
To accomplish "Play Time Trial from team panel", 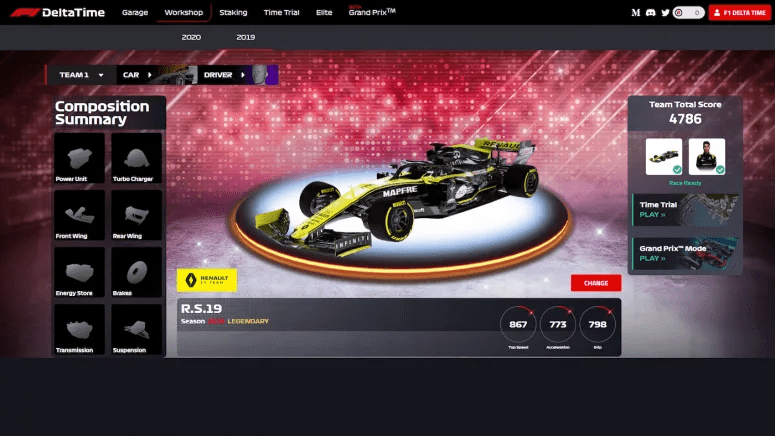I will point(686,210).
